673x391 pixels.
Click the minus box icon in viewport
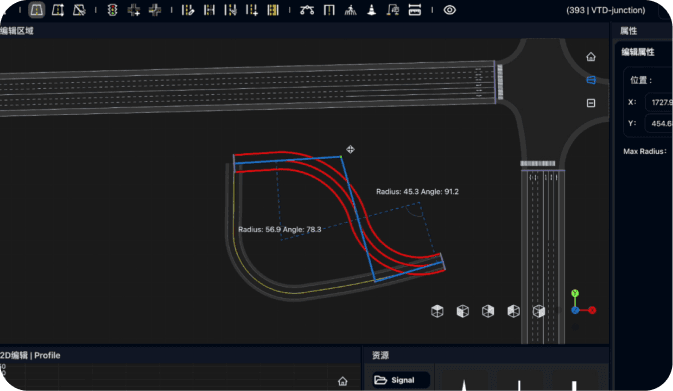pyautogui.click(x=591, y=103)
